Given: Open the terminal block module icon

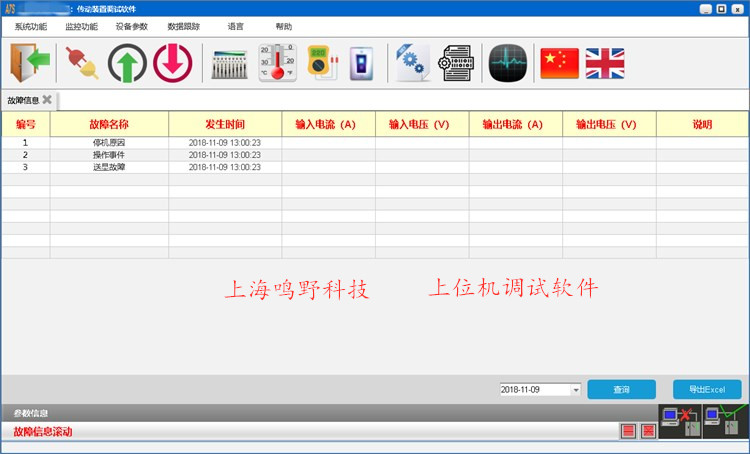Looking at the screenshot, I should tap(229, 64).
